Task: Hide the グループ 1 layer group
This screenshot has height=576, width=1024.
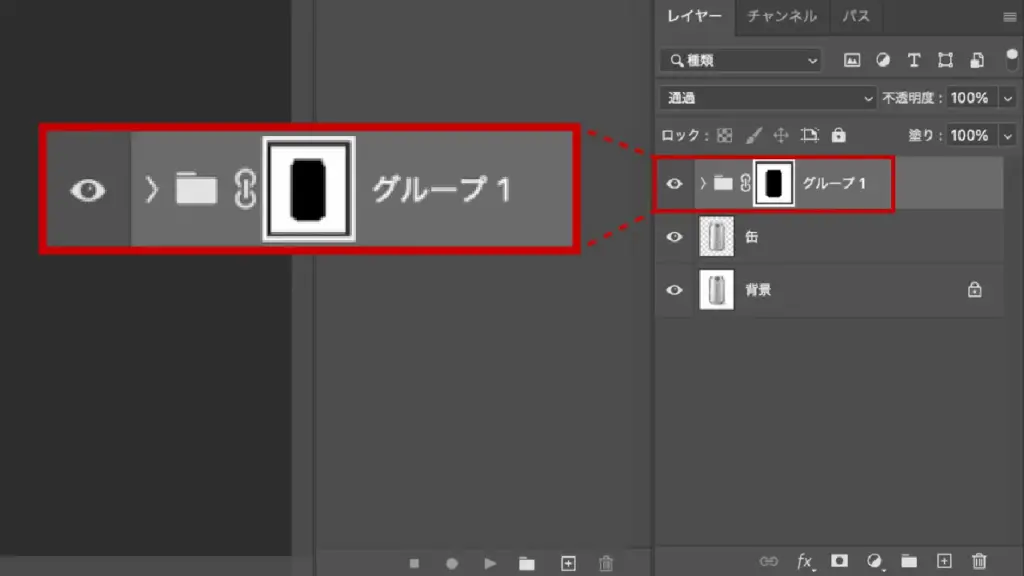Action: [675, 184]
